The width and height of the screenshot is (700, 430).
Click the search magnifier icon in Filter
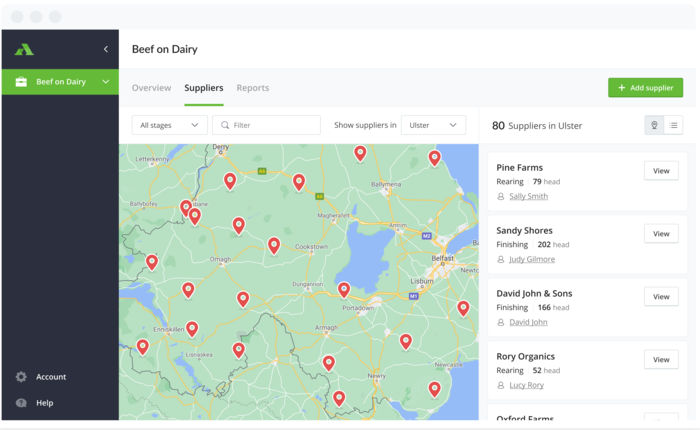pyautogui.click(x=225, y=125)
